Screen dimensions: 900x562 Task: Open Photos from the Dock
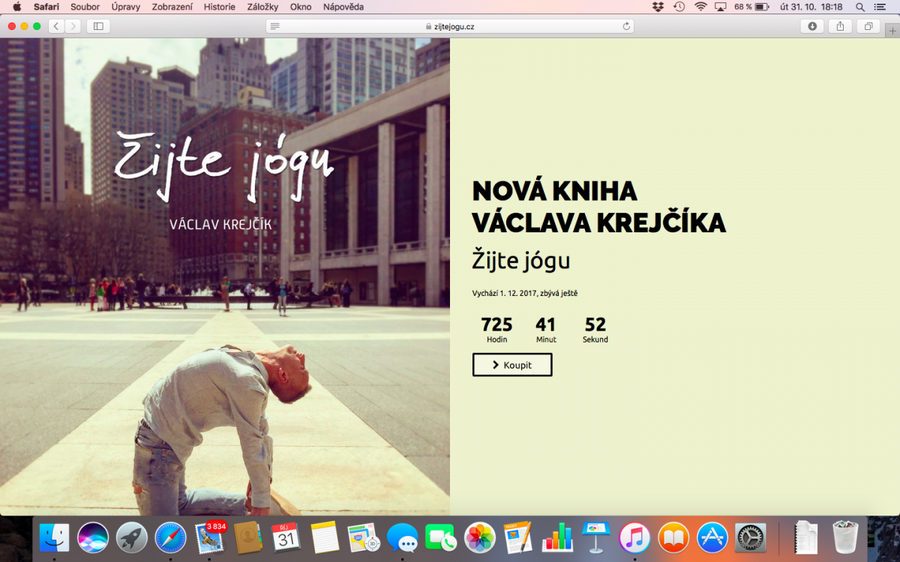tap(479, 538)
